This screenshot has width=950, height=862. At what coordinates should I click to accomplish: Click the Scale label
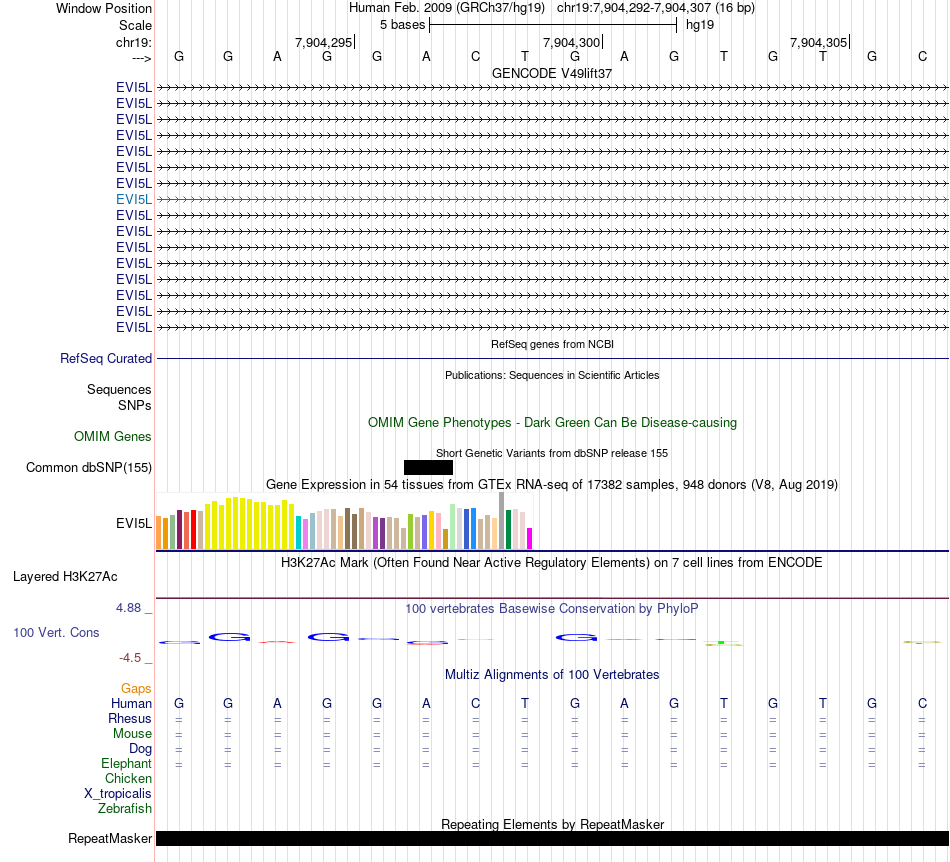tap(136, 25)
